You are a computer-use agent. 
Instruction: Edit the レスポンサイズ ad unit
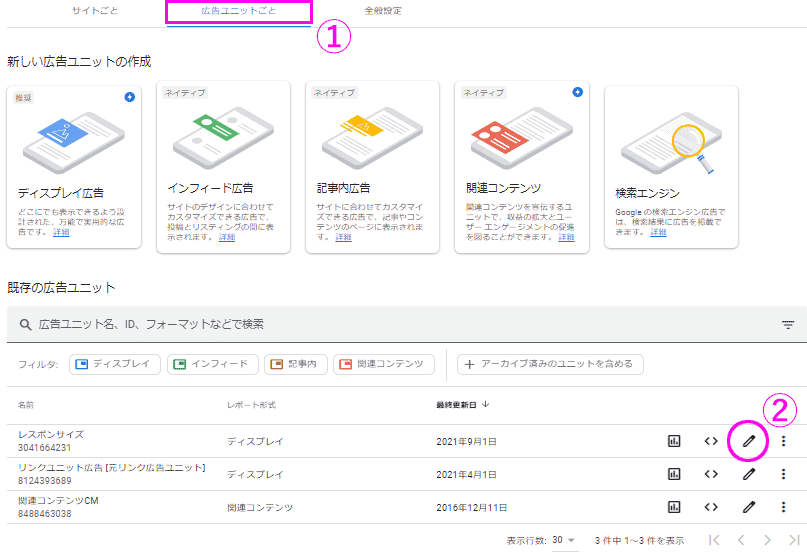(749, 441)
